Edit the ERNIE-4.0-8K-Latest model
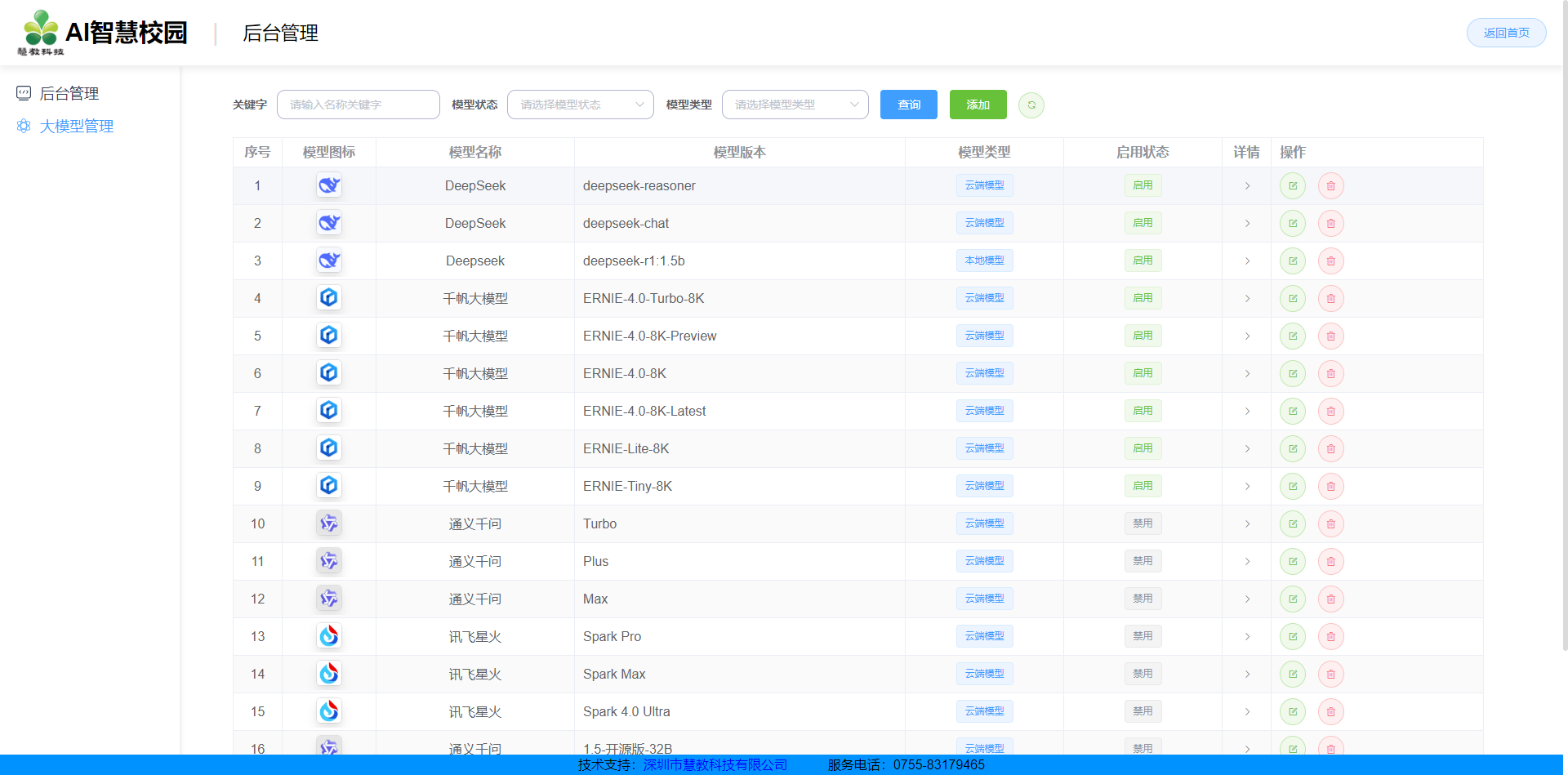Image resolution: width=1568 pixels, height=775 pixels. click(1293, 411)
